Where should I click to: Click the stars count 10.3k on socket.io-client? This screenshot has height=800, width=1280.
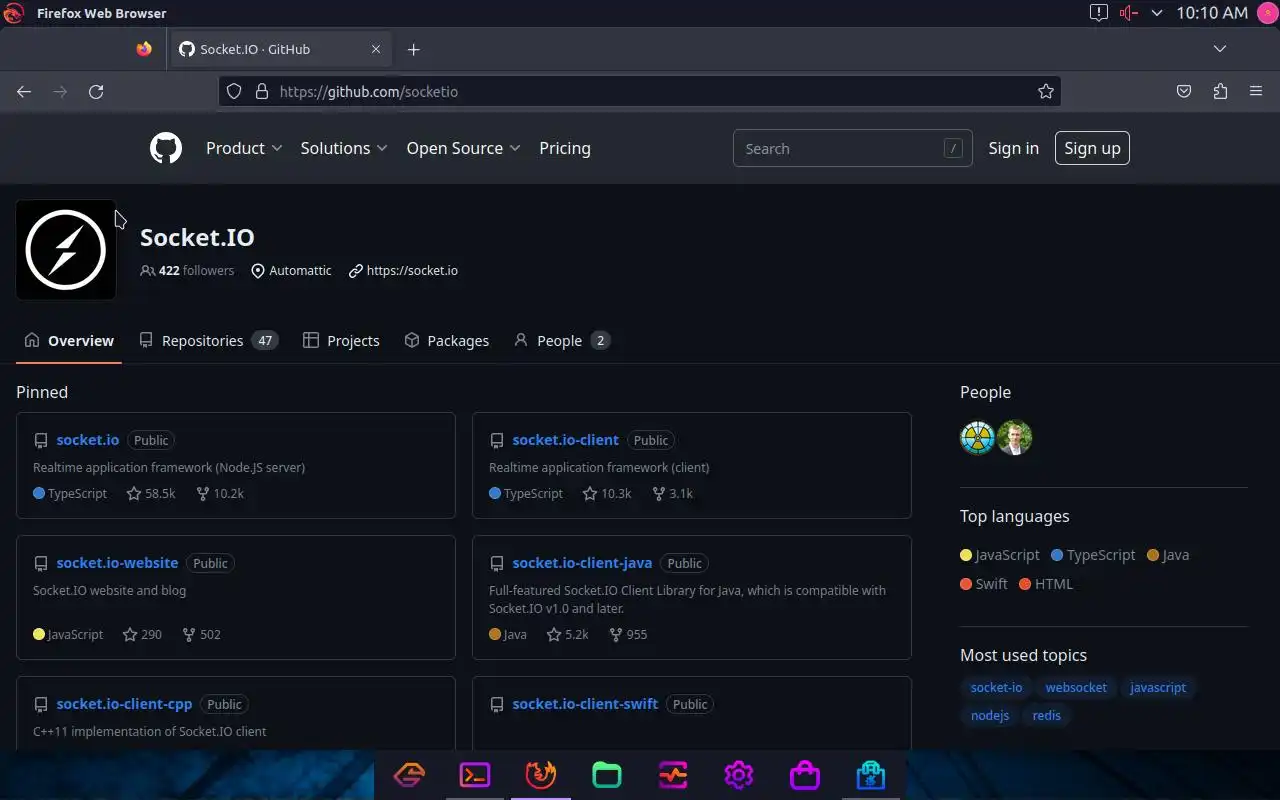(607, 493)
